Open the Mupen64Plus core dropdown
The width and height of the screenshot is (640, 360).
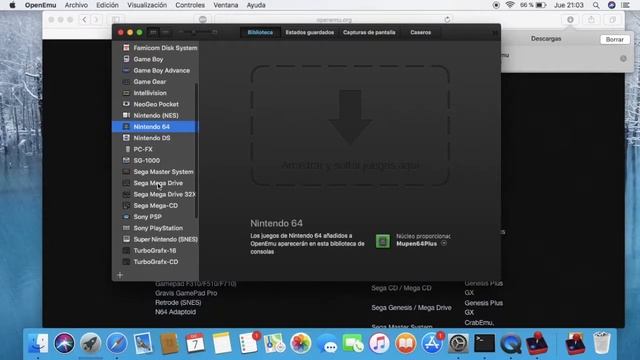point(444,243)
